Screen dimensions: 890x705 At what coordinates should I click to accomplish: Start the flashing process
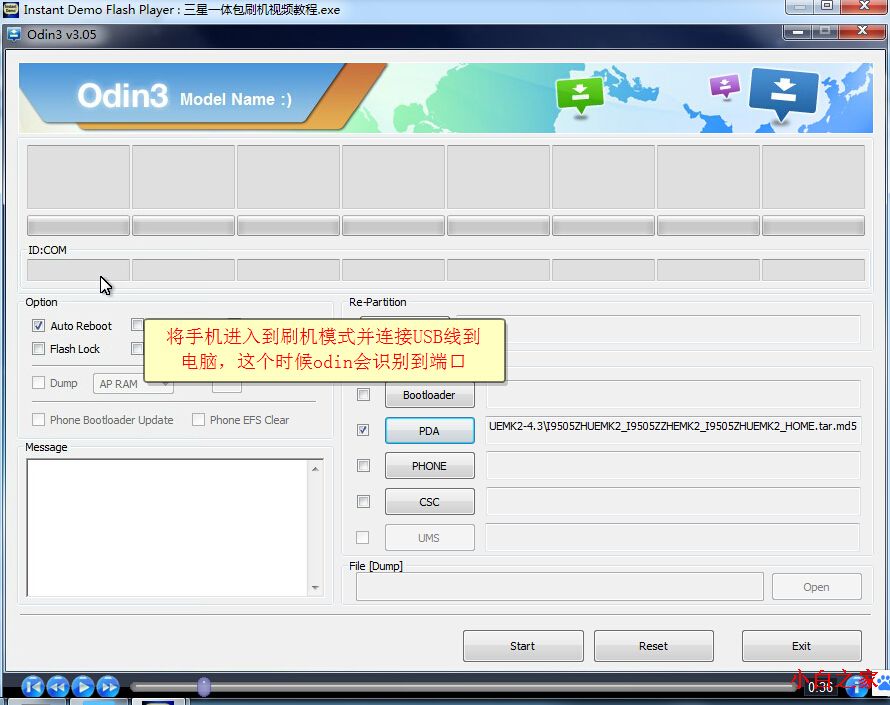coord(523,646)
